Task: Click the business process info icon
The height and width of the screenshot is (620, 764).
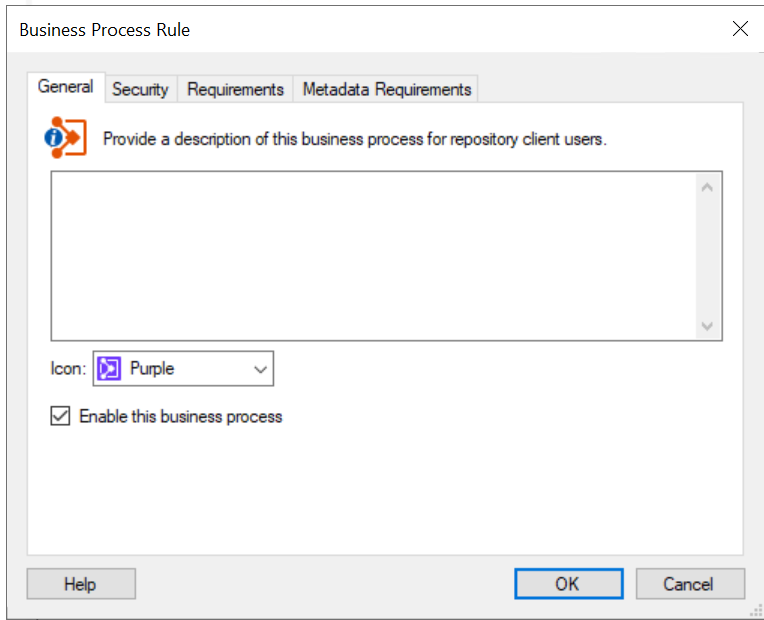Action: point(66,137)
